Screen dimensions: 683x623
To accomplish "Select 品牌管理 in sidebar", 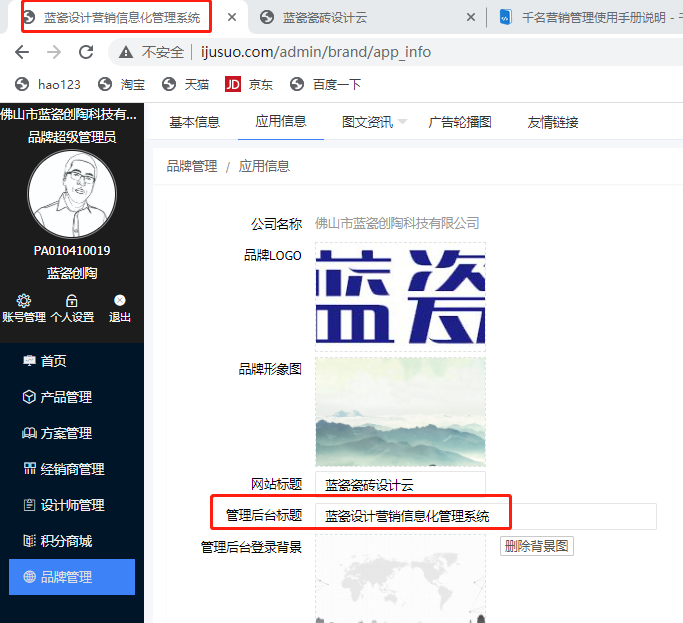I will coord(72,577).
